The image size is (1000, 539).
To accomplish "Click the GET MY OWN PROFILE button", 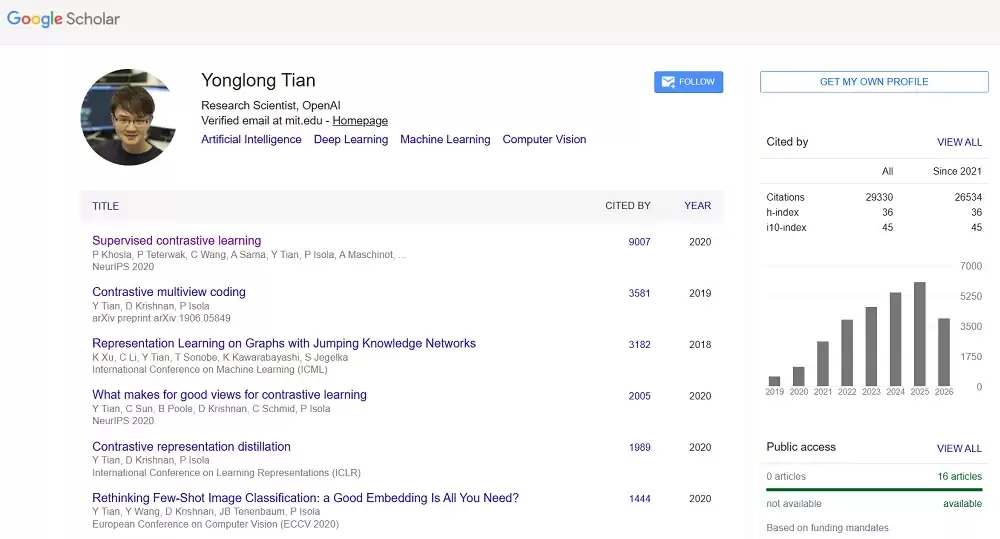I will tap(874, 82).
